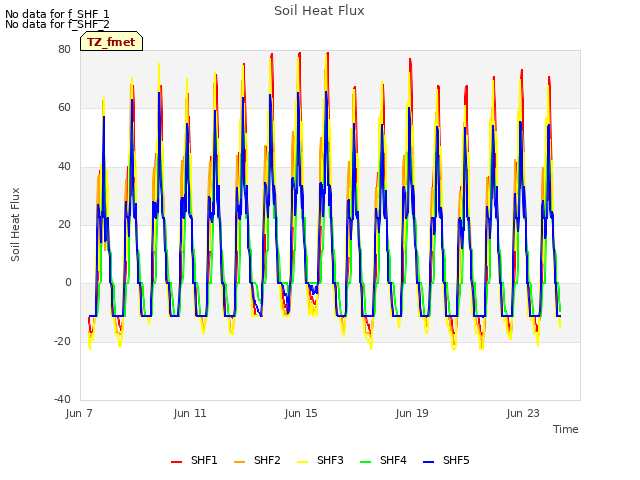The width and height of the screenshot is (640, 480).
Task: Toggle SHF2 series in legend
Action: 257,460
